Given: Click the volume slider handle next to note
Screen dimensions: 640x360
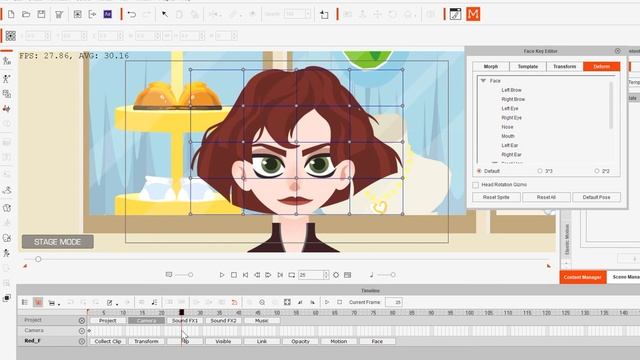Looking at the screenshot, I should tap(393, 275).
